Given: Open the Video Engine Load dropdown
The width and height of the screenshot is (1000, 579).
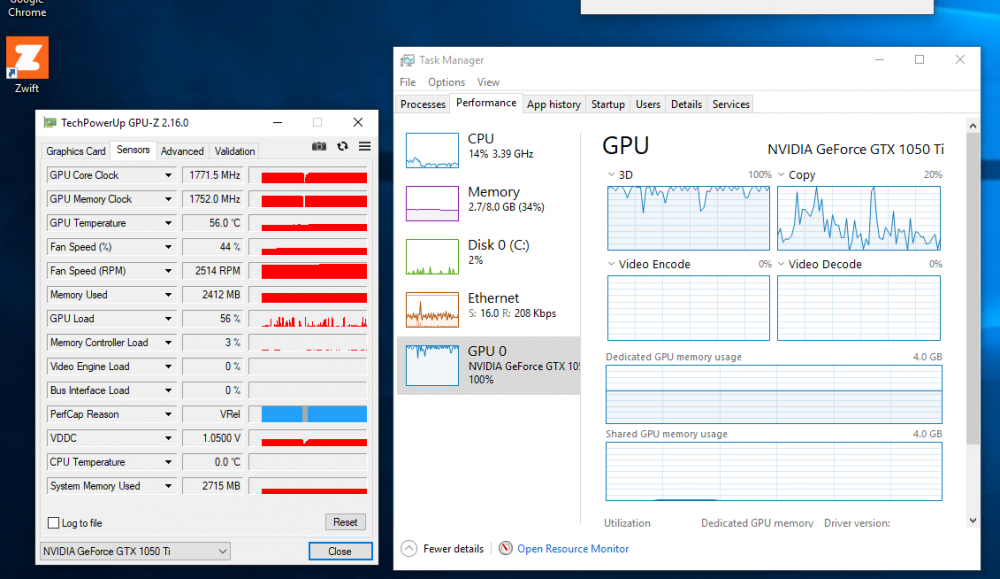Looking at the screenshot, I should [x=168, y=367].
